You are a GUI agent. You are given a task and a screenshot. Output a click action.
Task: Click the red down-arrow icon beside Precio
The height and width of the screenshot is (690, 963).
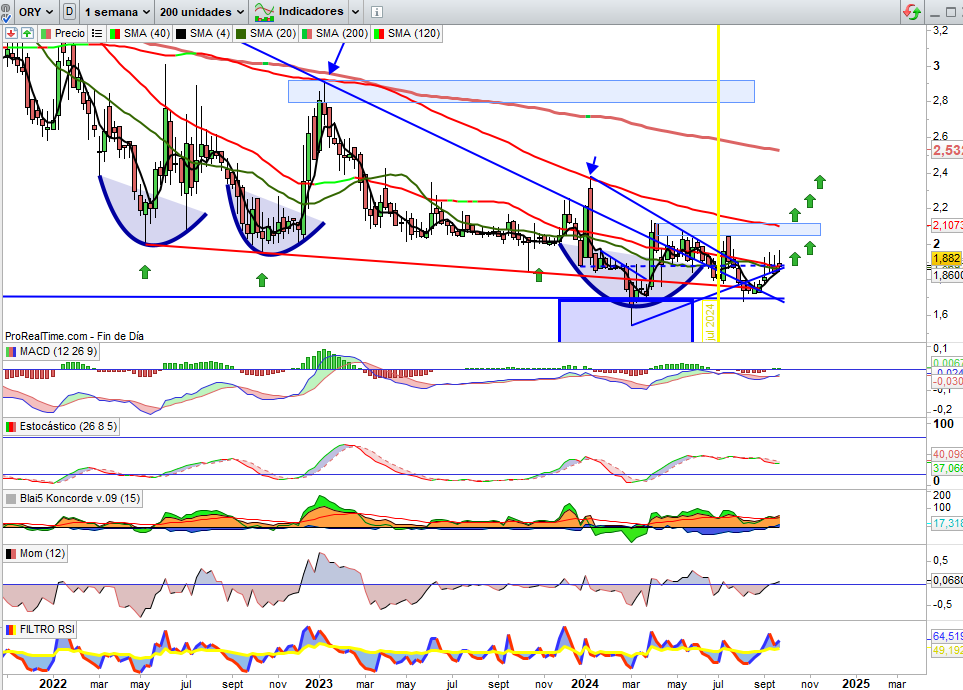pyautogui.click(x=11, y=33)
